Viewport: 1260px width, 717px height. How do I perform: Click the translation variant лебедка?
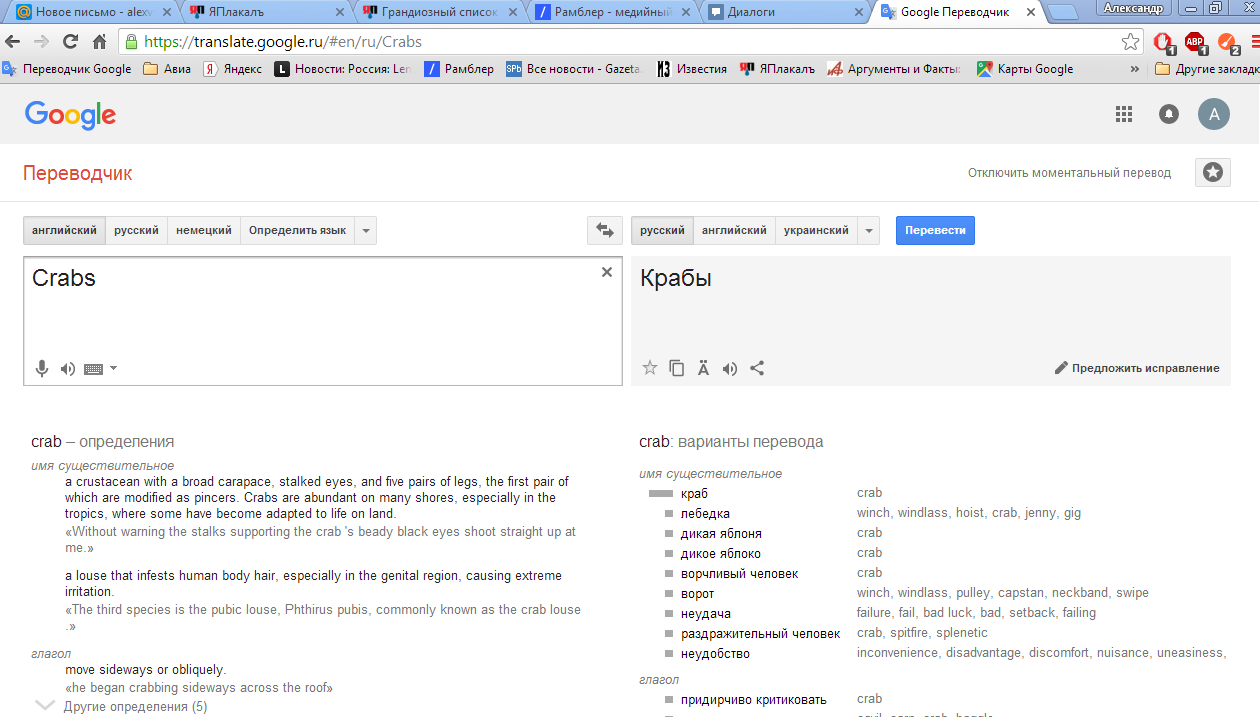pos(705,513)
